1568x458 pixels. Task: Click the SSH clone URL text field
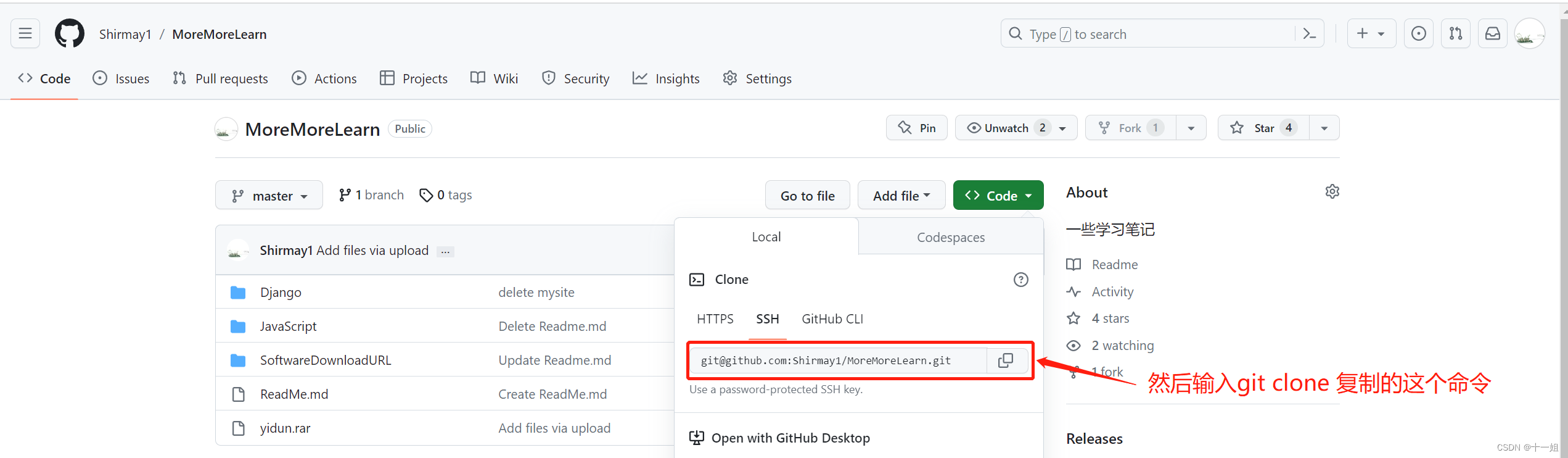coord(839,360)
